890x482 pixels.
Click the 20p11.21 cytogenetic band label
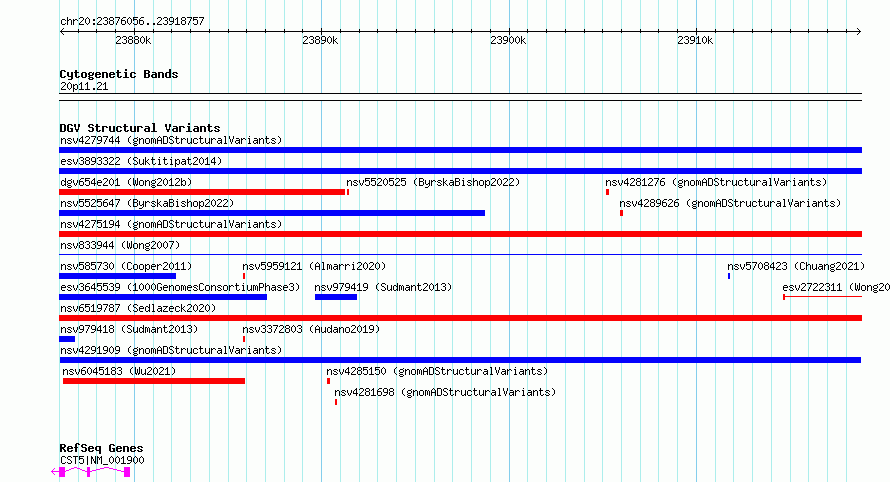[84, 86]
